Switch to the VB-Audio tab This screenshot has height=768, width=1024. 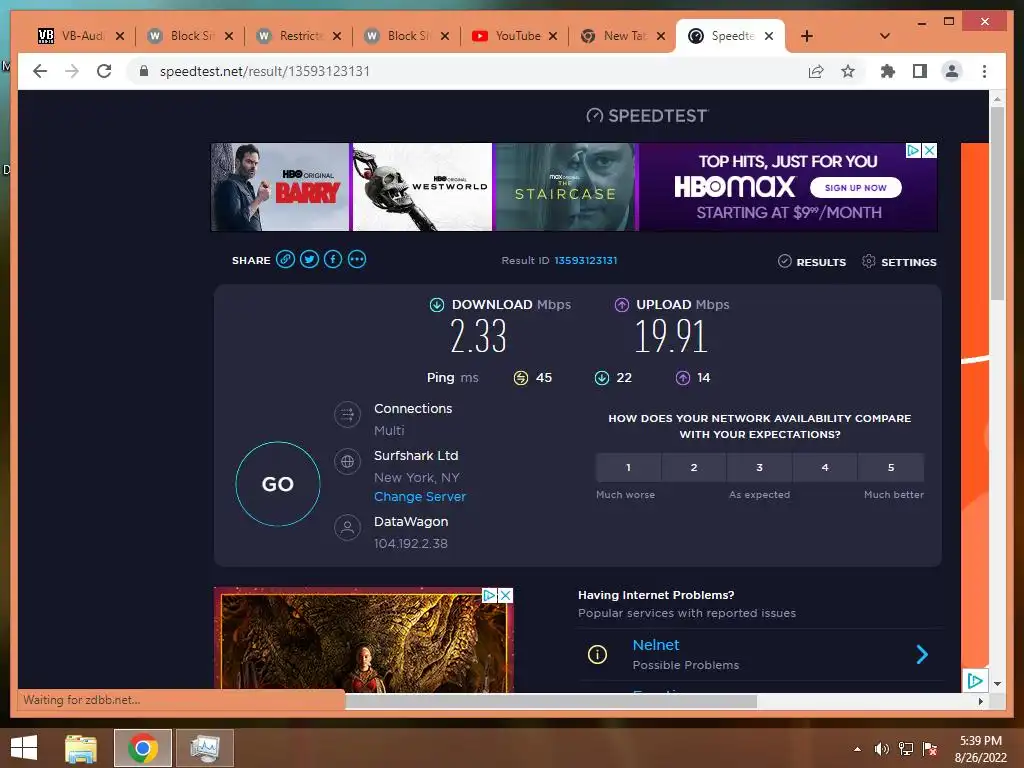(x=81, y=36)
